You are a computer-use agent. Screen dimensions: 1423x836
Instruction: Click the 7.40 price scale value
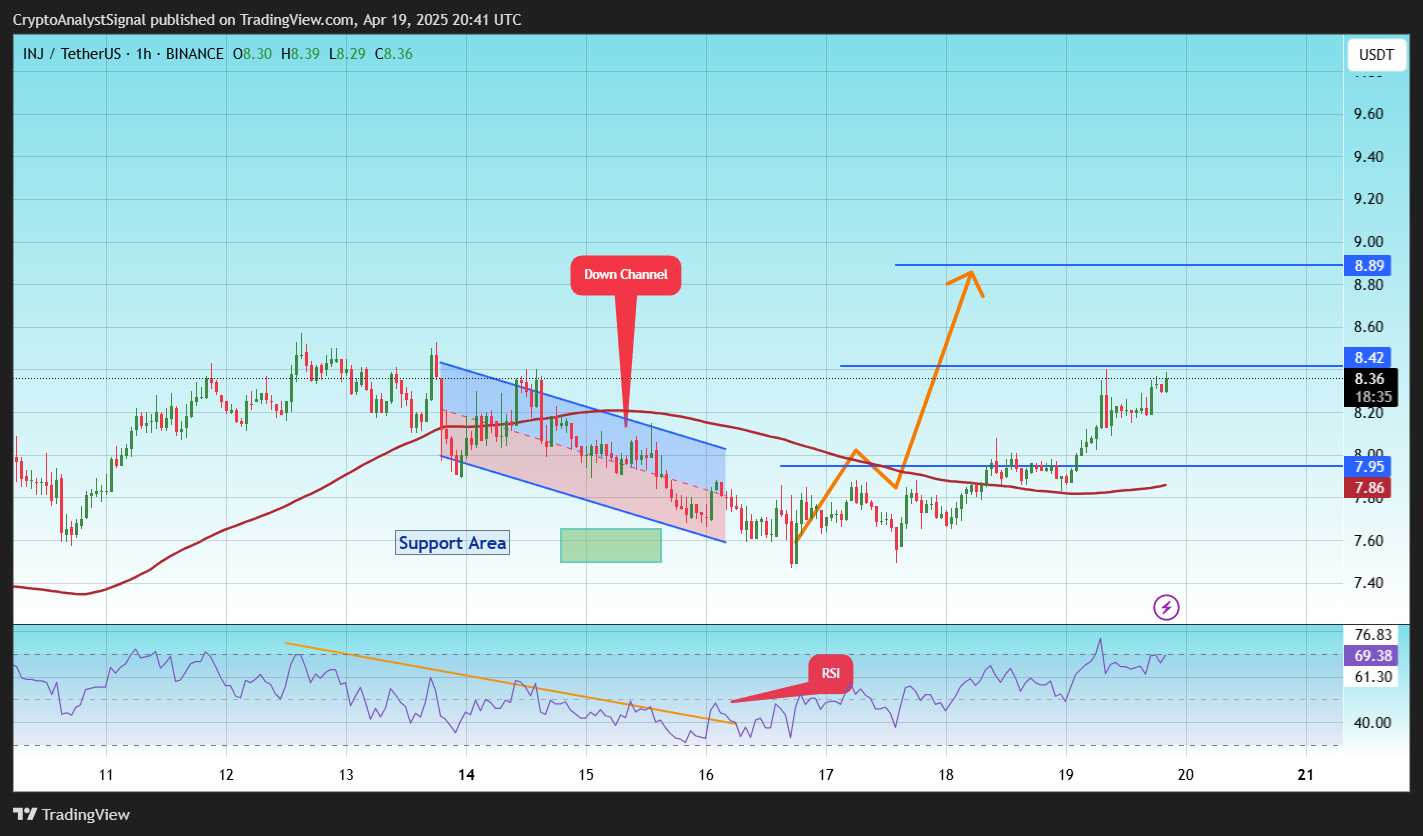click(1369, 583)
